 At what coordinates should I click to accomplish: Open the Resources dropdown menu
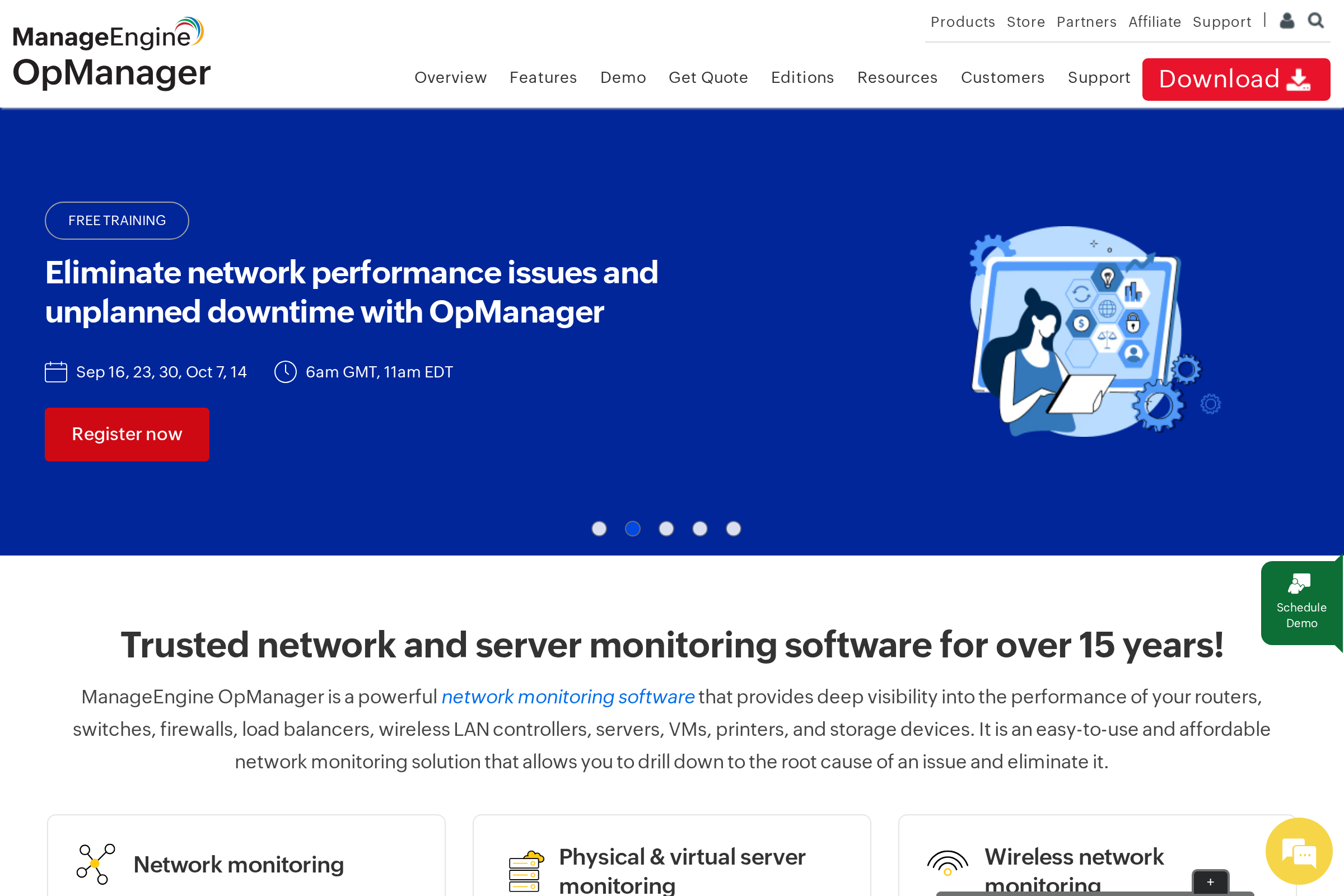pyautogui.click(x=897, y=78)
